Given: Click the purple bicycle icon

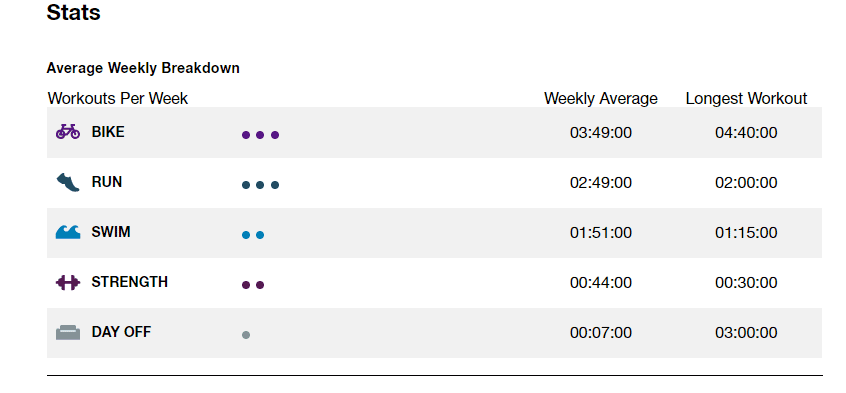Looking at the screenshot, I should (x=68, y=132).
